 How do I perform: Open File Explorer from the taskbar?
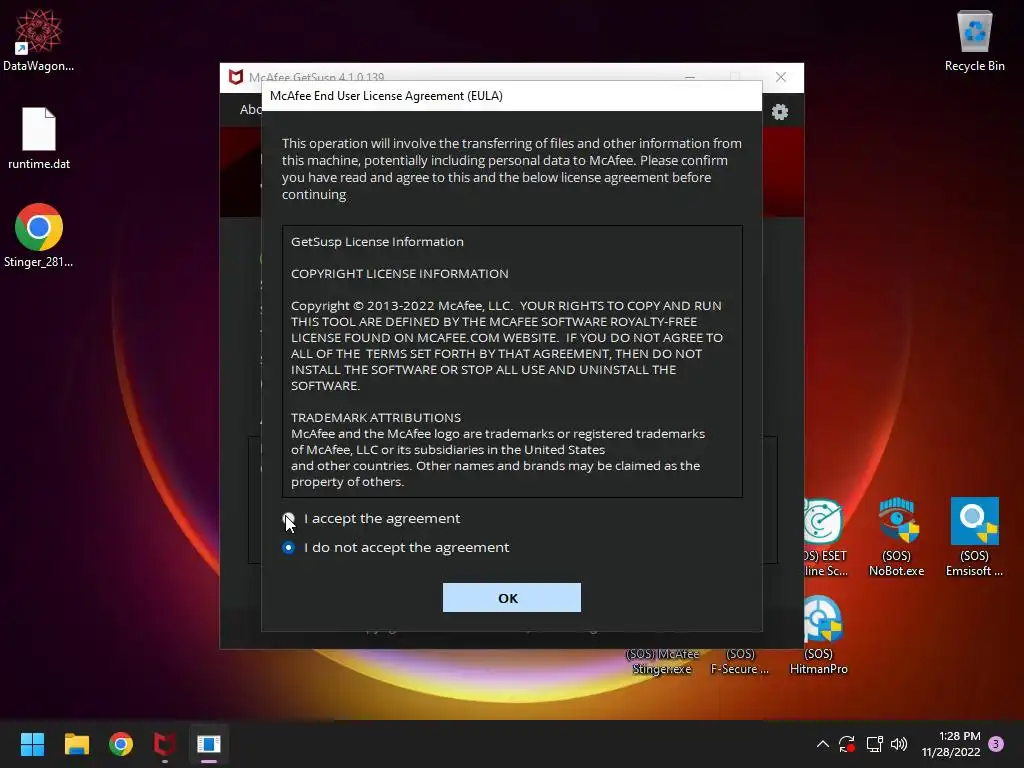76,744
